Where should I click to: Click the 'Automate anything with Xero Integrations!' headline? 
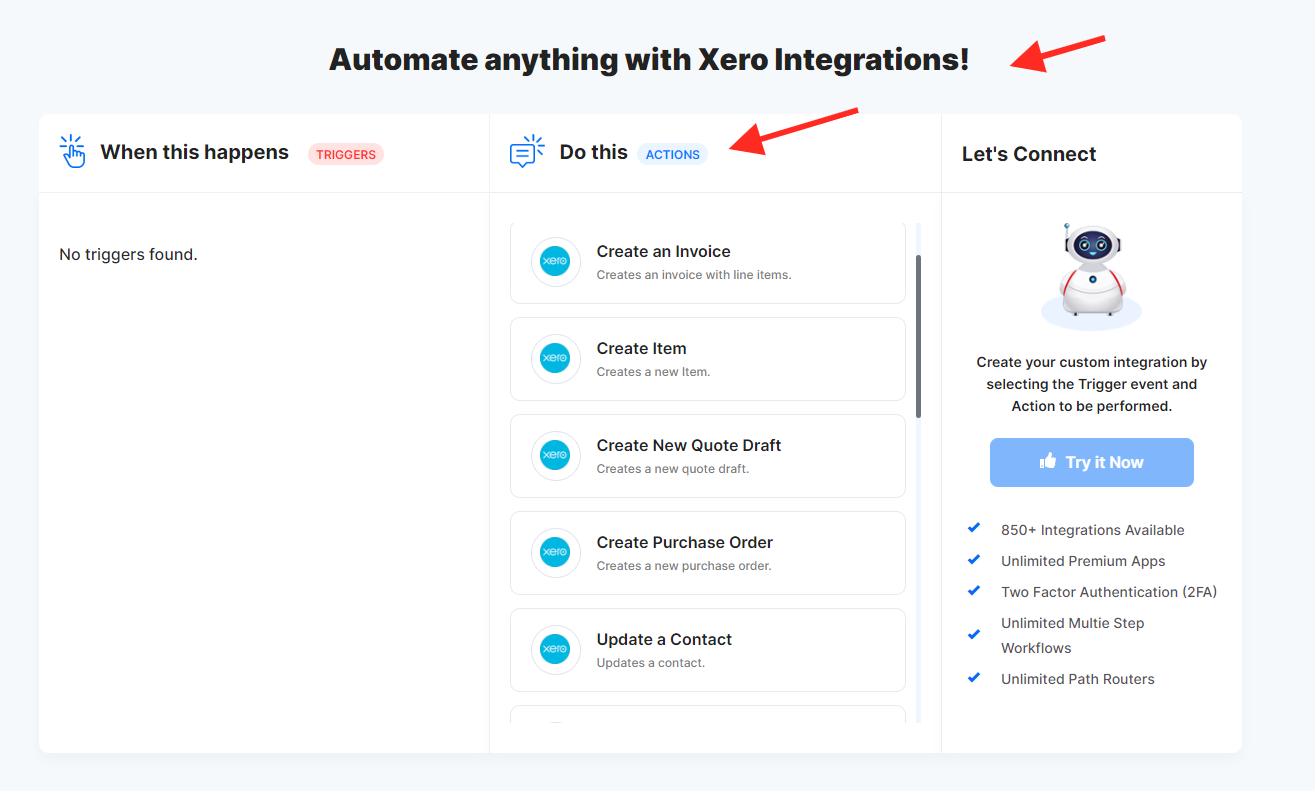[x=649, y=60]
